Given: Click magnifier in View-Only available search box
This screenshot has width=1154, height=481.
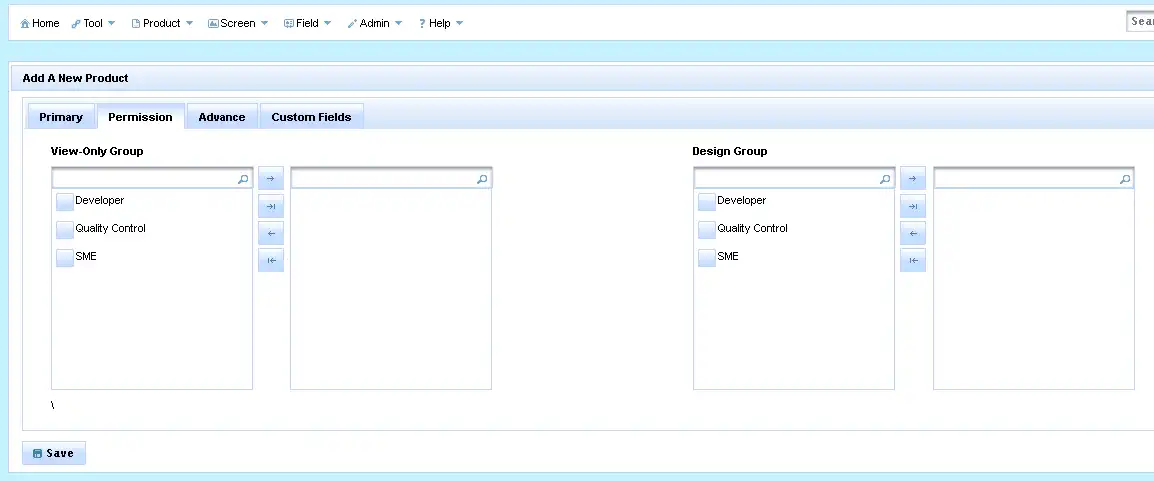Looking at the screenshot, I should 243,179.
